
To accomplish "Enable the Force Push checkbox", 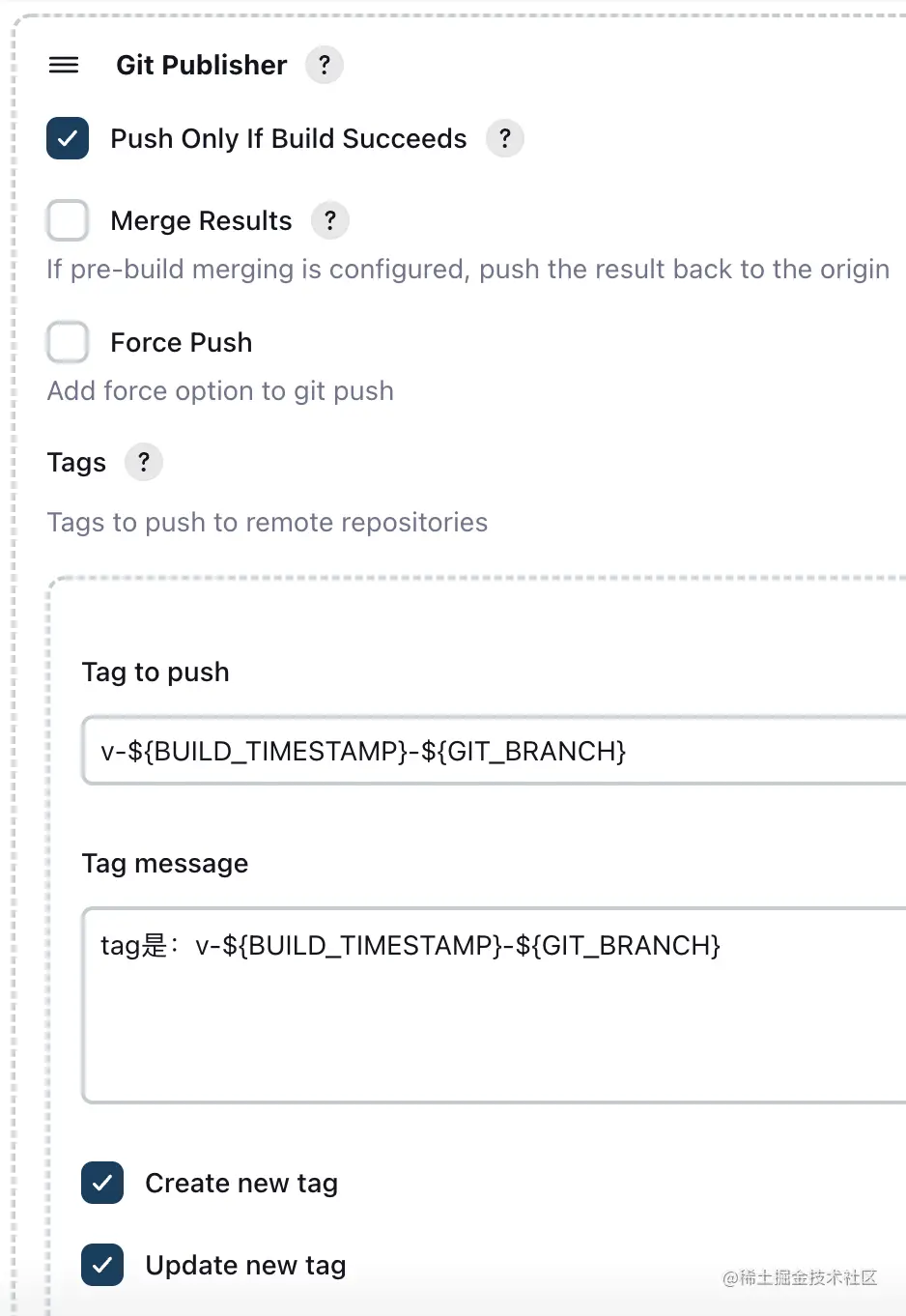I will click(68, 342).
